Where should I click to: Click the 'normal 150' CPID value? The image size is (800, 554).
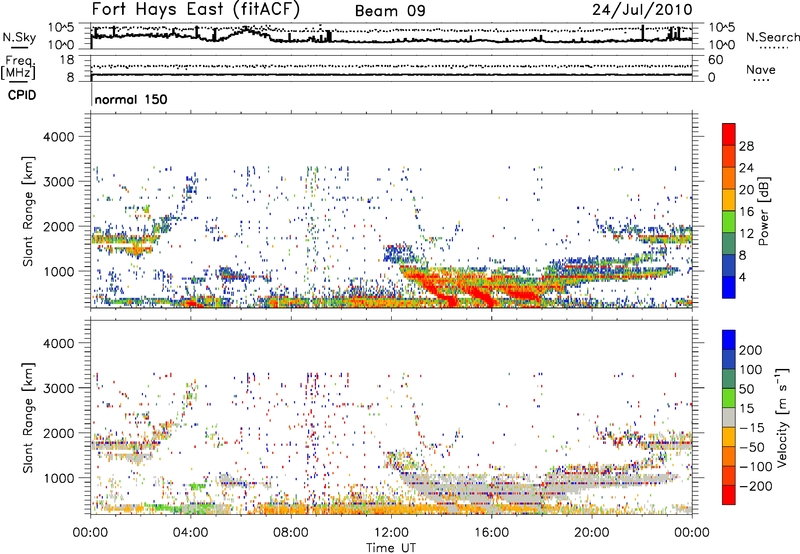click(x=131, y=99)
